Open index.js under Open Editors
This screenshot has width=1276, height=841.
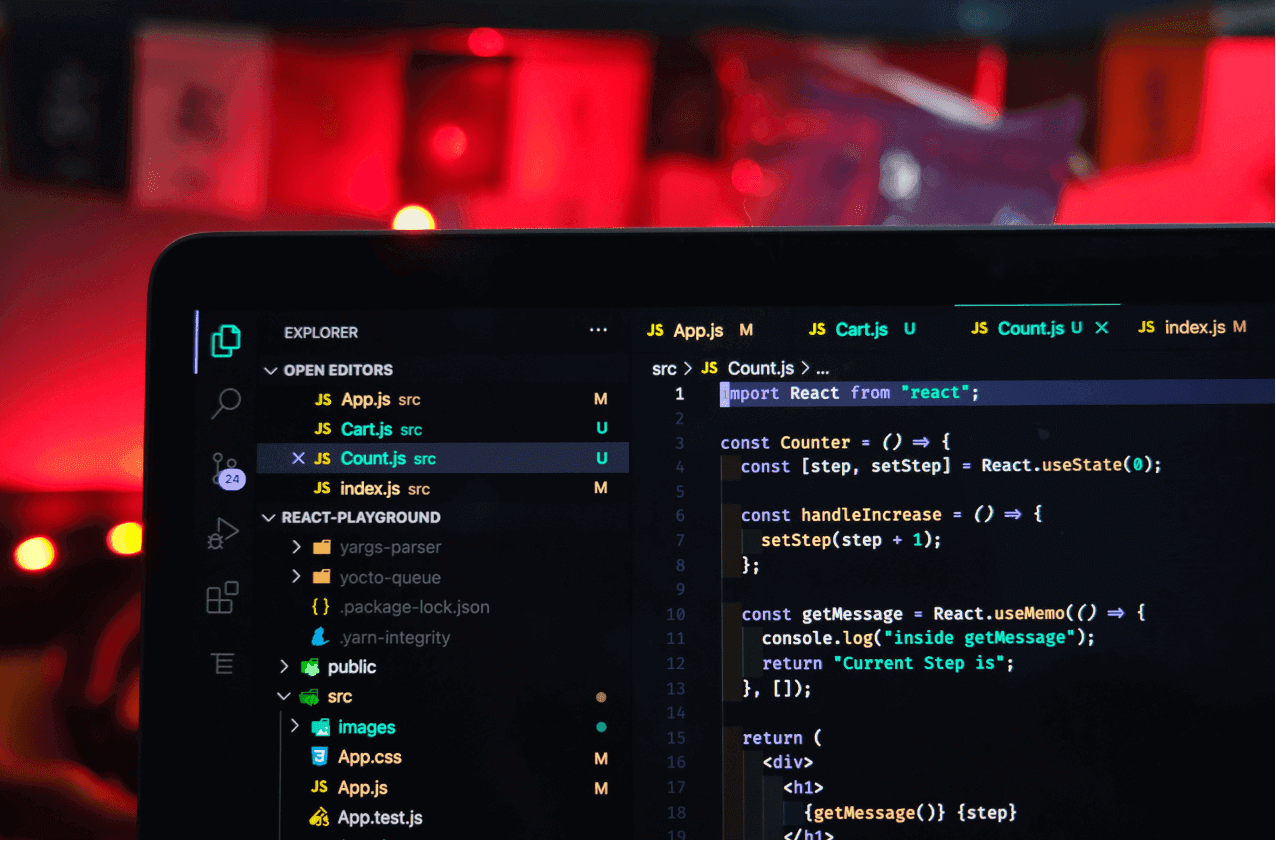(x=443, y=489)
